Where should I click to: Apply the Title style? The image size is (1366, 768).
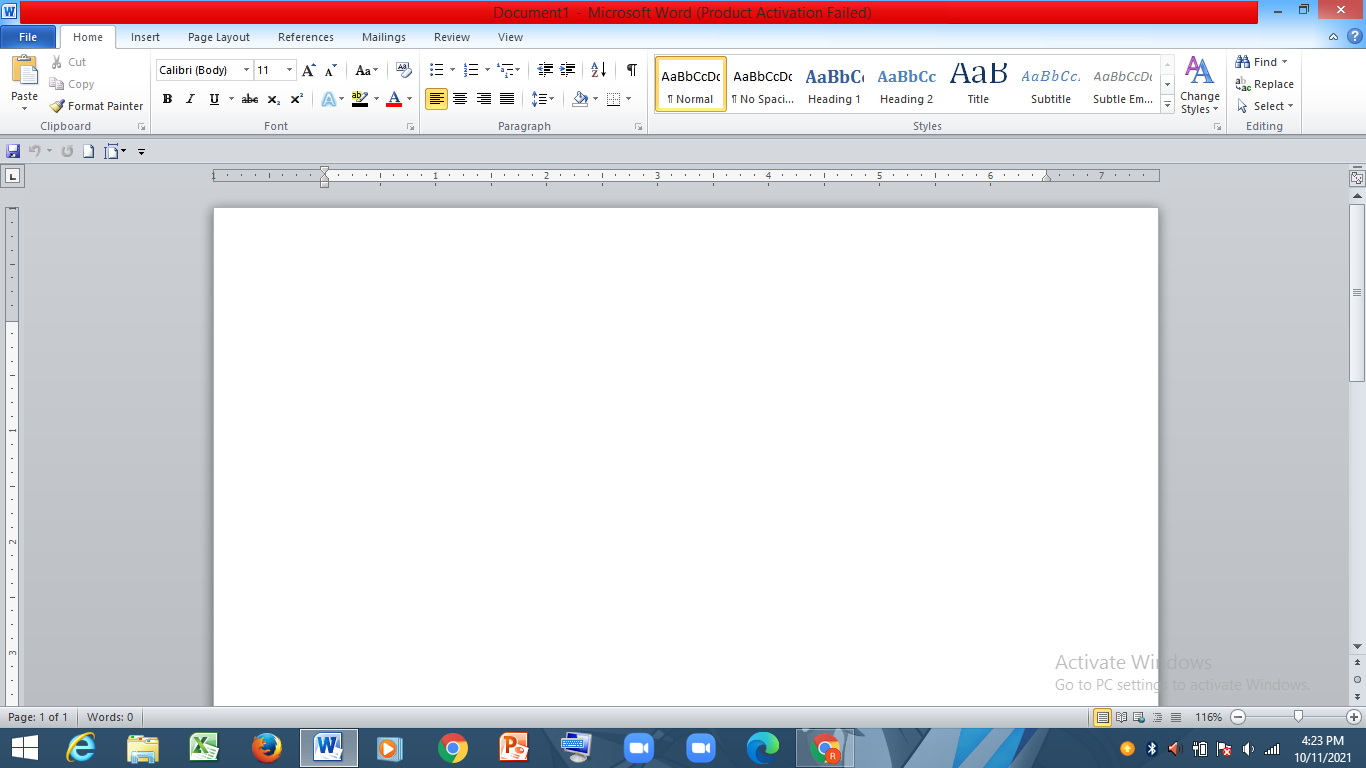pos(978,84)
